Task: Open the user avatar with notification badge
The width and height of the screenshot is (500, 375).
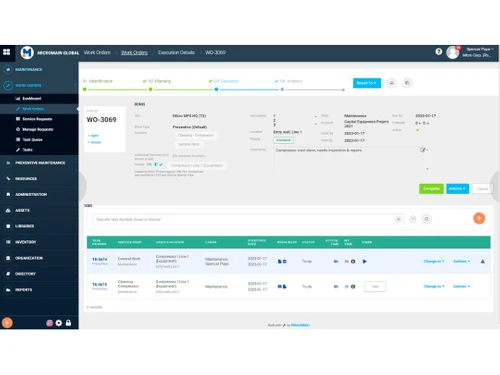Action: coord(453,52)
